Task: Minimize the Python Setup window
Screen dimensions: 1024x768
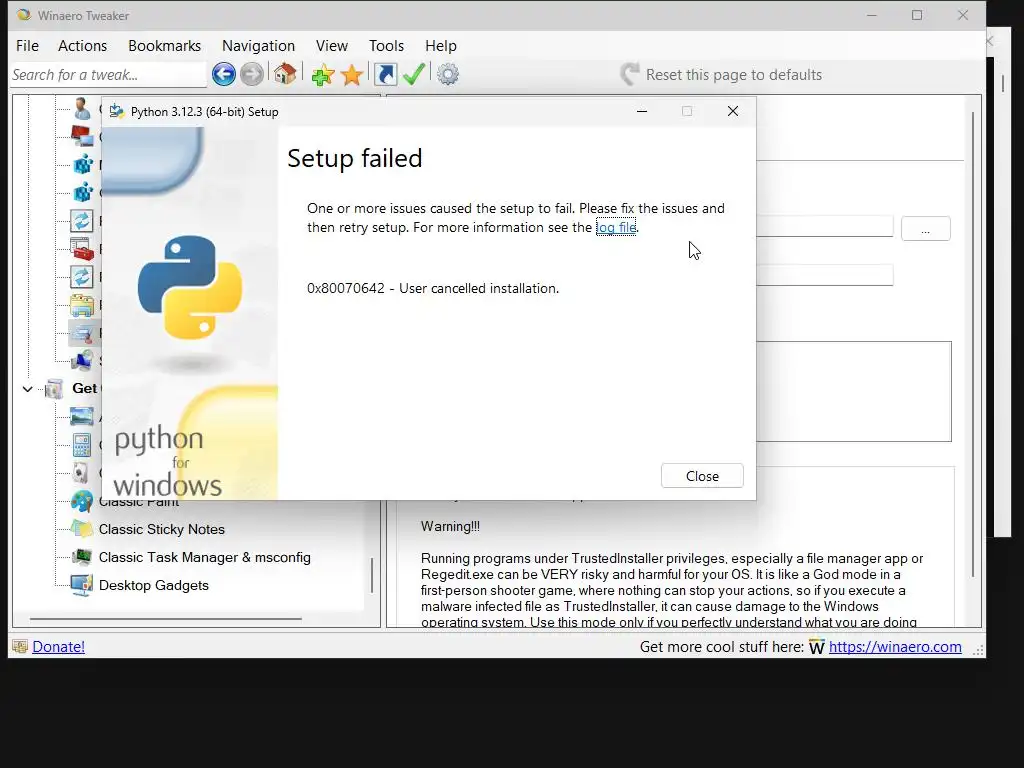Action: click(x=642, y=112)
